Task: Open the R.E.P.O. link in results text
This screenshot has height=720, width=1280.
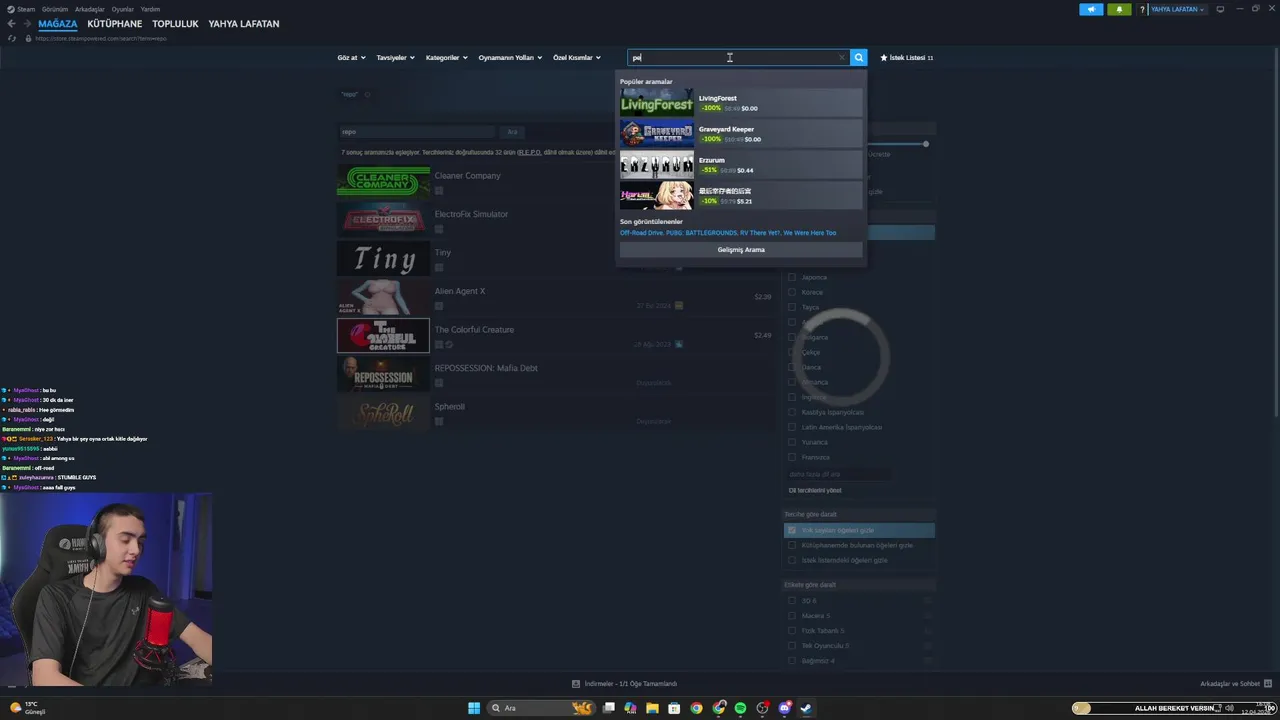Action: (529, 152)
